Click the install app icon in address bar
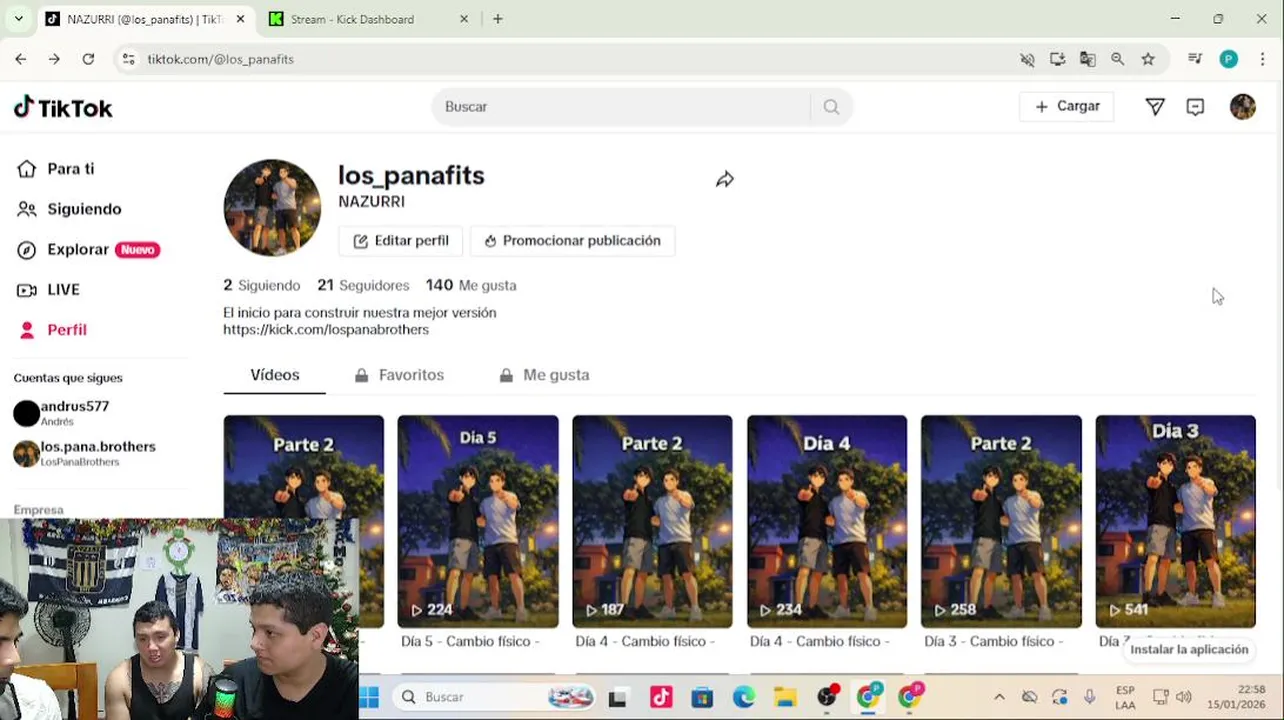 tap(1057, 59)
